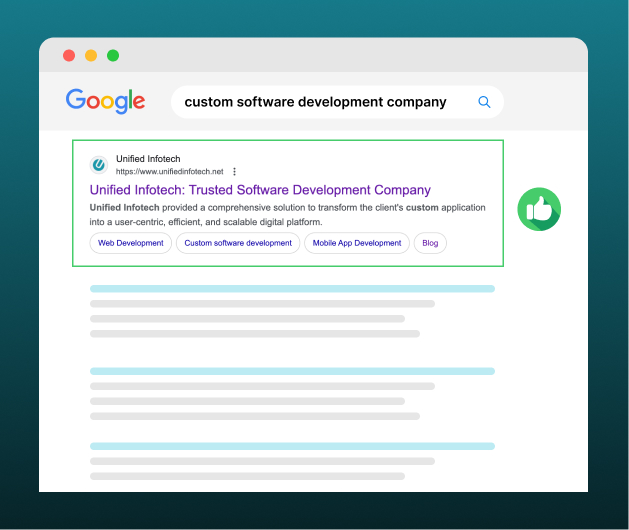Open the three-dot menu beside the result URL

[x=234, y=172]
